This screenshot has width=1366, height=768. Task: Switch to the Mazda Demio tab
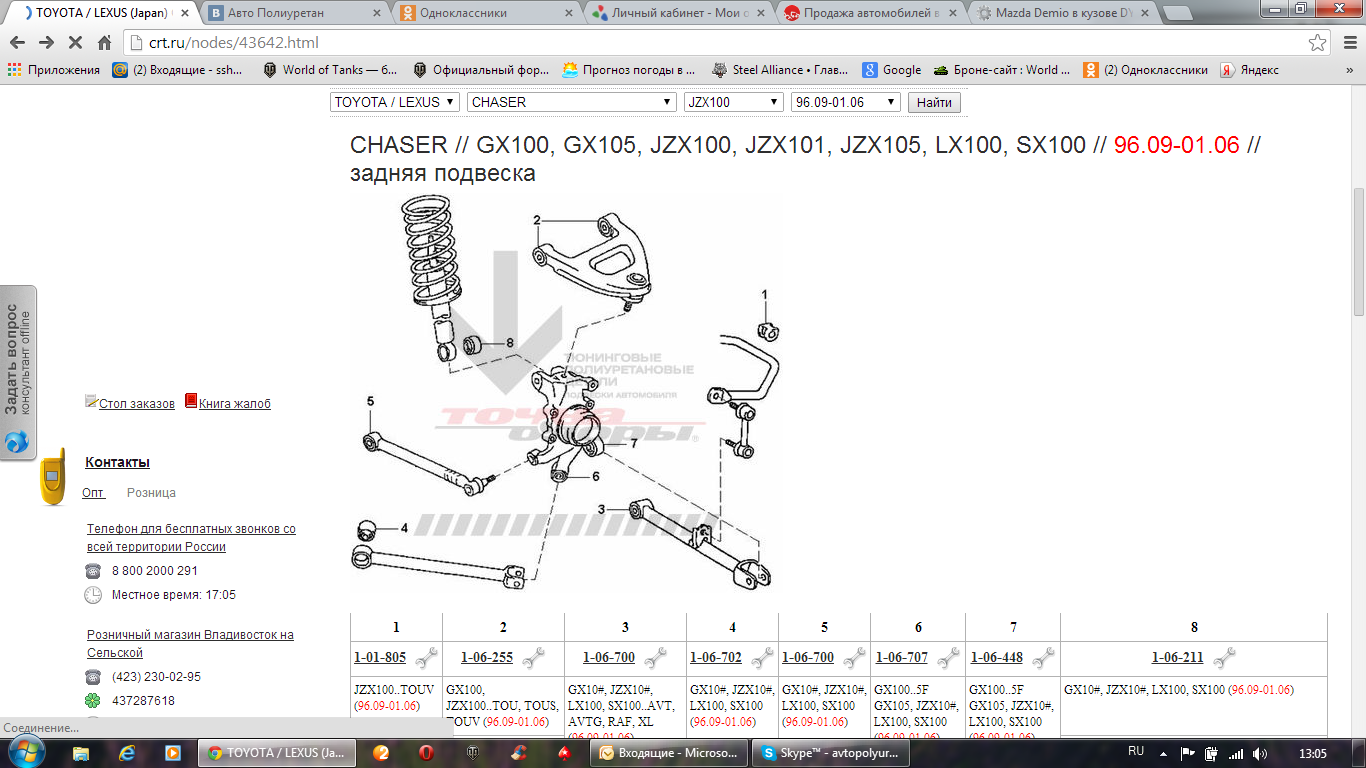point(1059,13)
